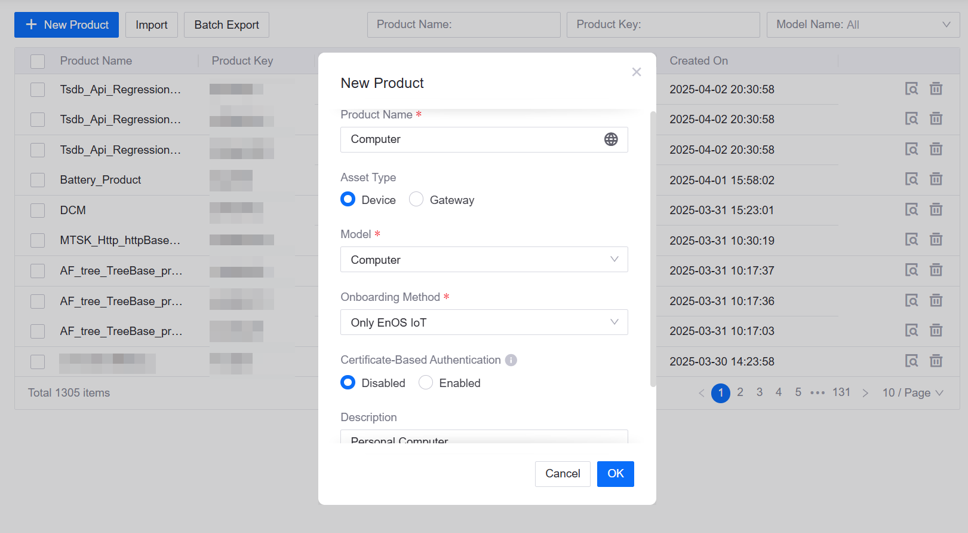Open the Model Name filter dropdown
The height and width of the screenshot is (533, 968).
pos(862,25)
